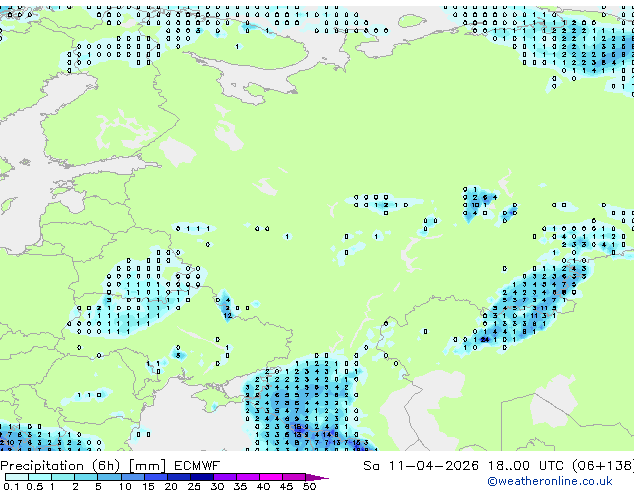Click the 'ECMWF' model label
This screenshot has width=634, height=490.
pos(197,466)
